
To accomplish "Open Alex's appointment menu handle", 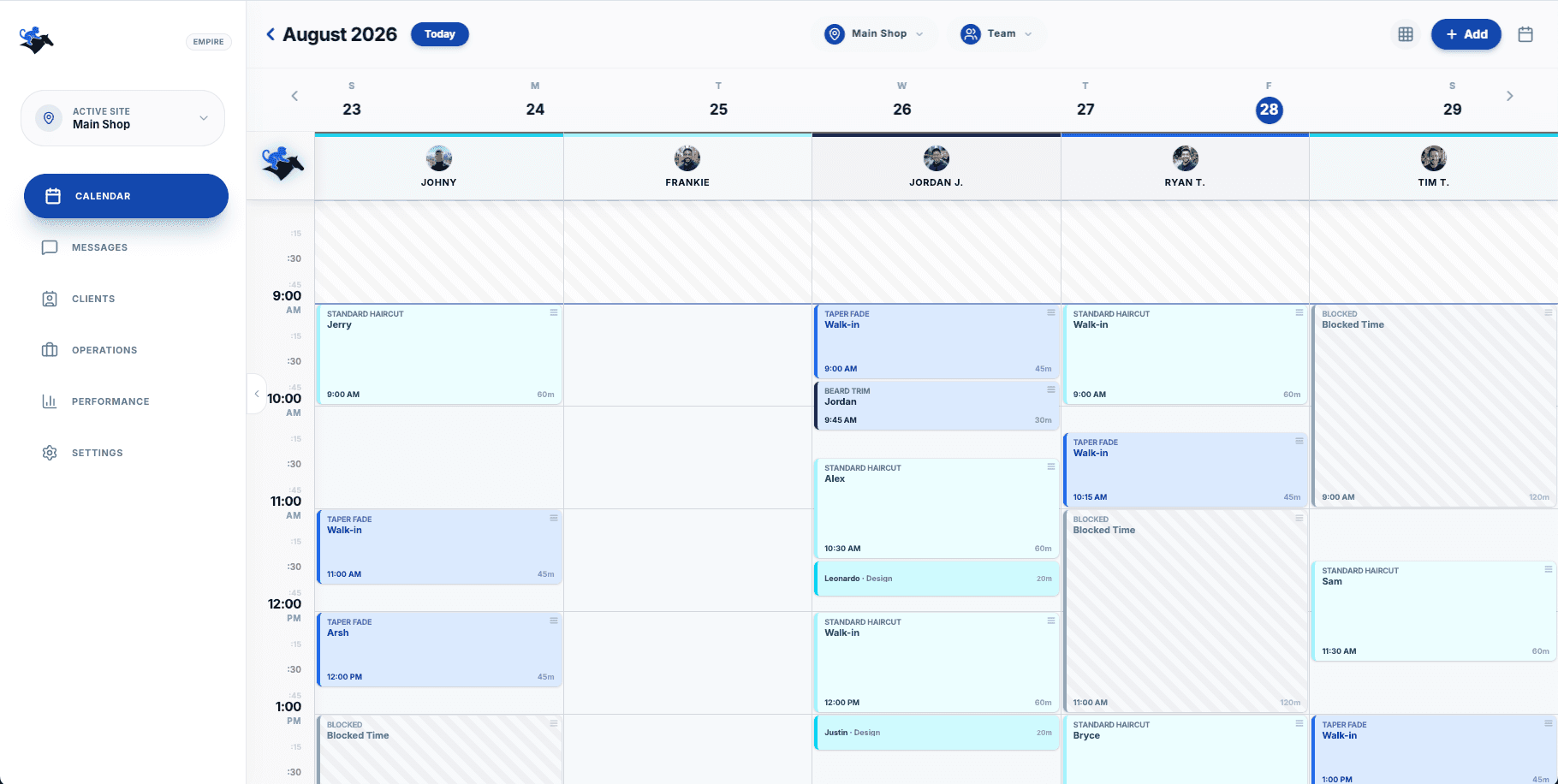I will tap(1051, 467).
